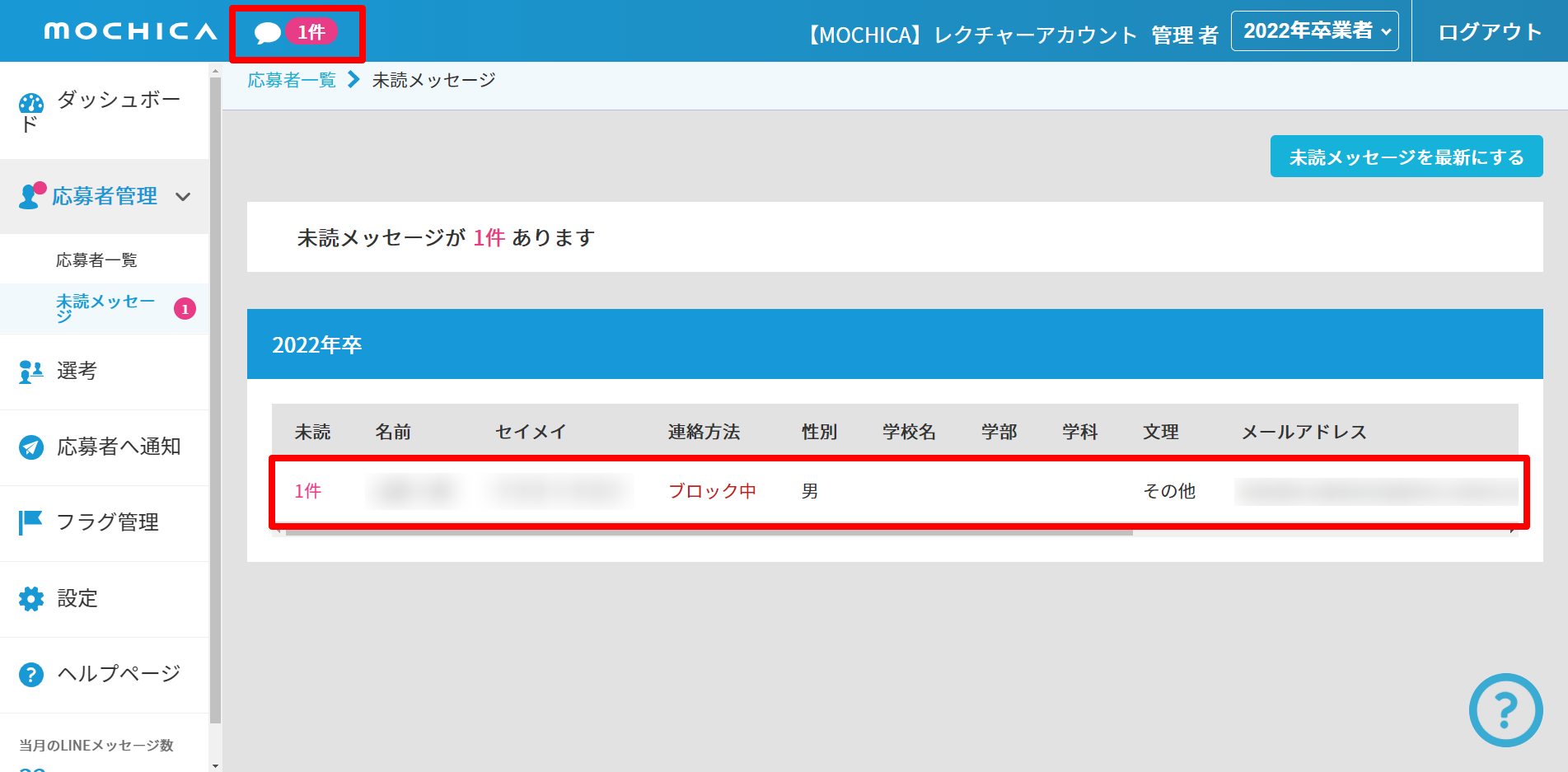Click the applicant management person icon
Viewport: 1568px width, 772px height.
(30, 196)
